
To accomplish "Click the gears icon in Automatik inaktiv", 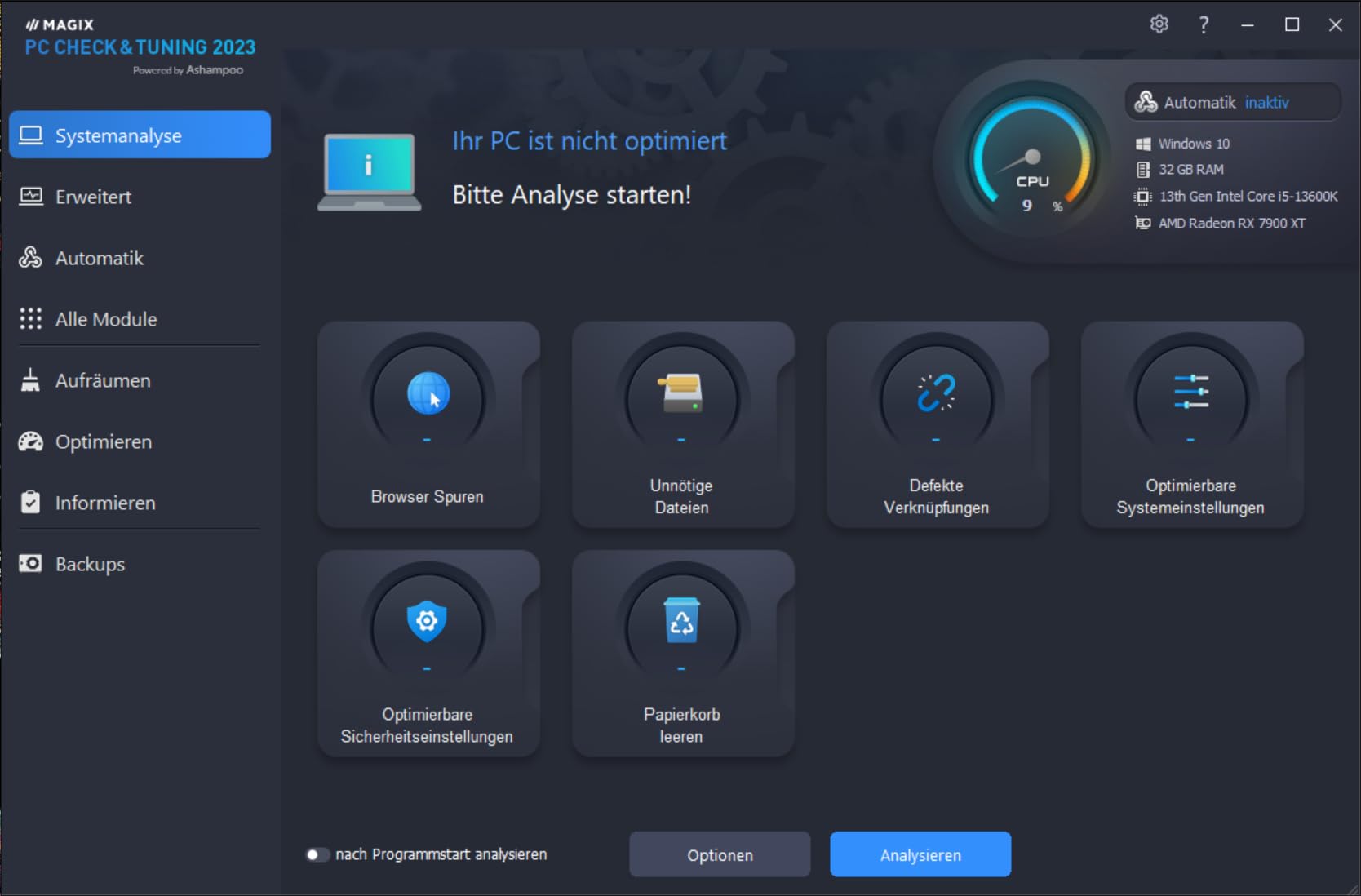I will [1146, 102].
